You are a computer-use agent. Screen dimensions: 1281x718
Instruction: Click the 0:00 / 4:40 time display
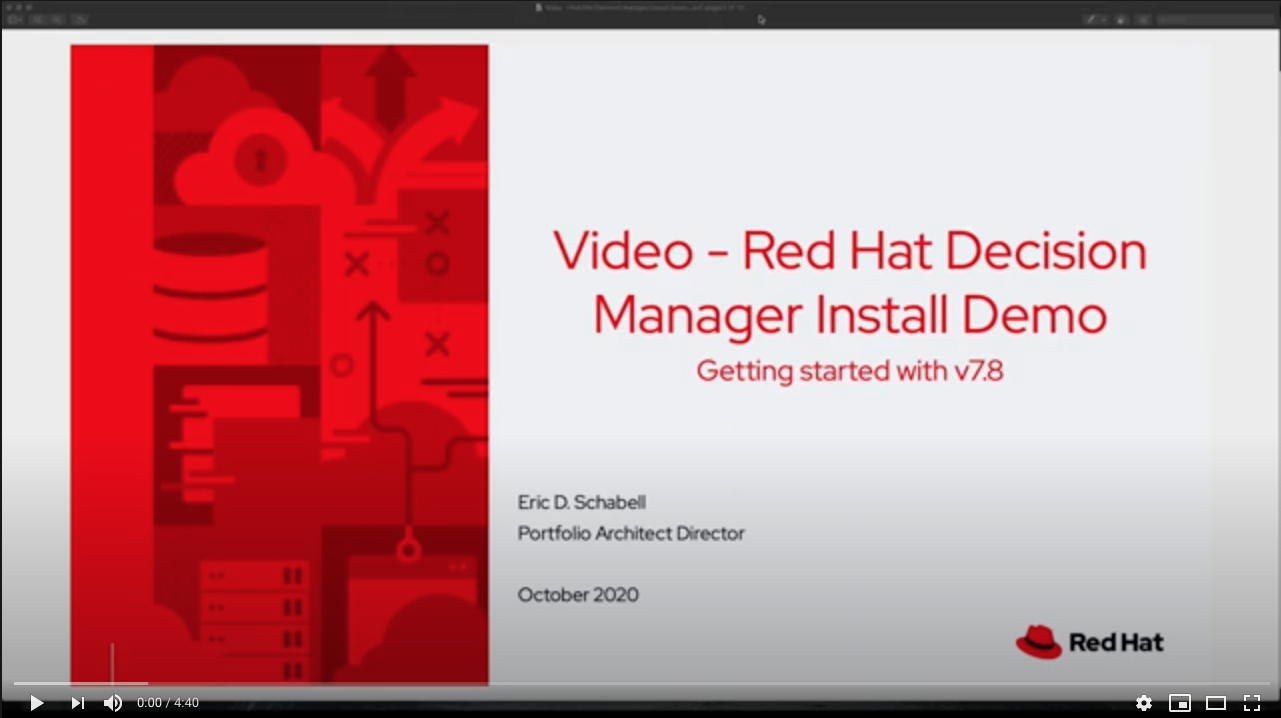[168, 703]
